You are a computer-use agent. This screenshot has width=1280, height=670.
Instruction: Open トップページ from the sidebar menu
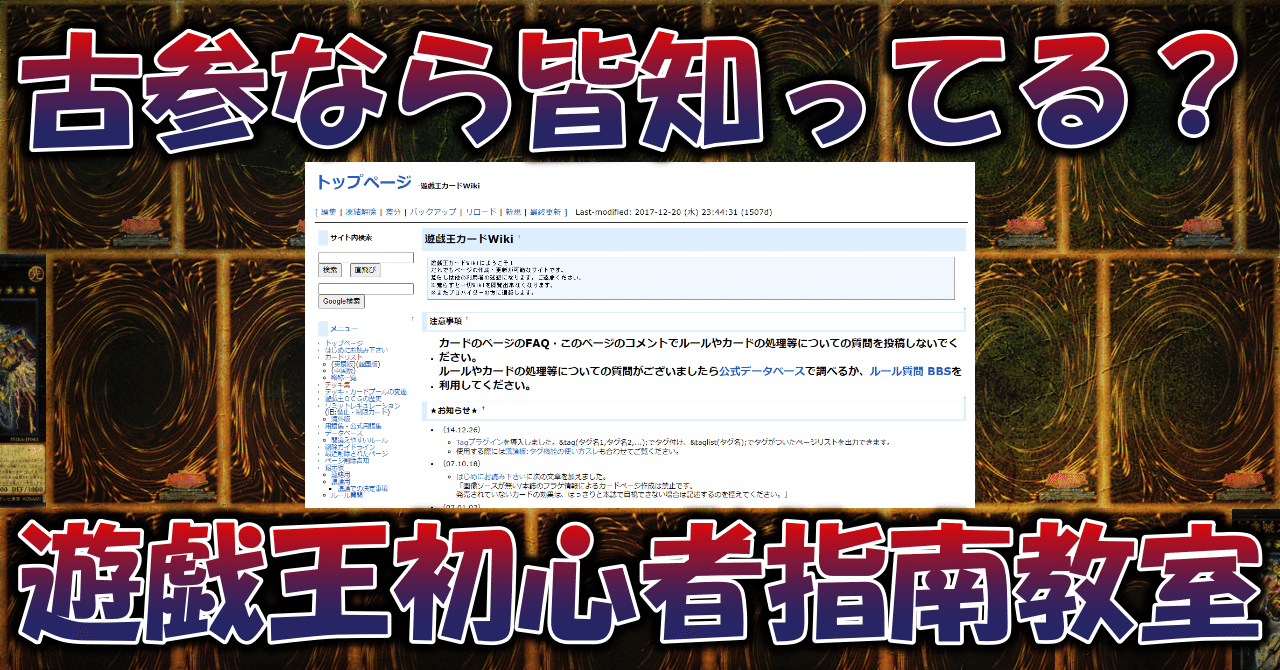pyautogui.click(x=345, y=343)
